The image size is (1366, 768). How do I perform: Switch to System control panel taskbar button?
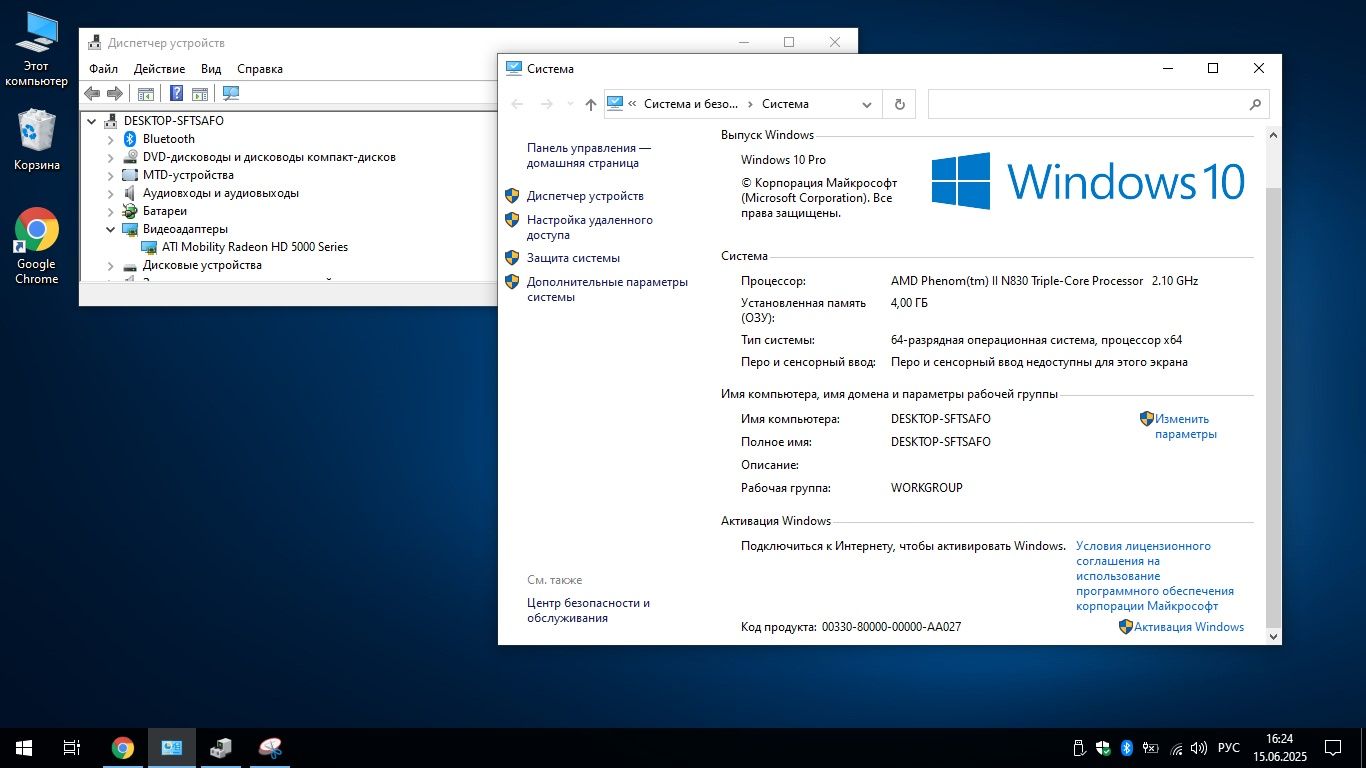(172, 747)
